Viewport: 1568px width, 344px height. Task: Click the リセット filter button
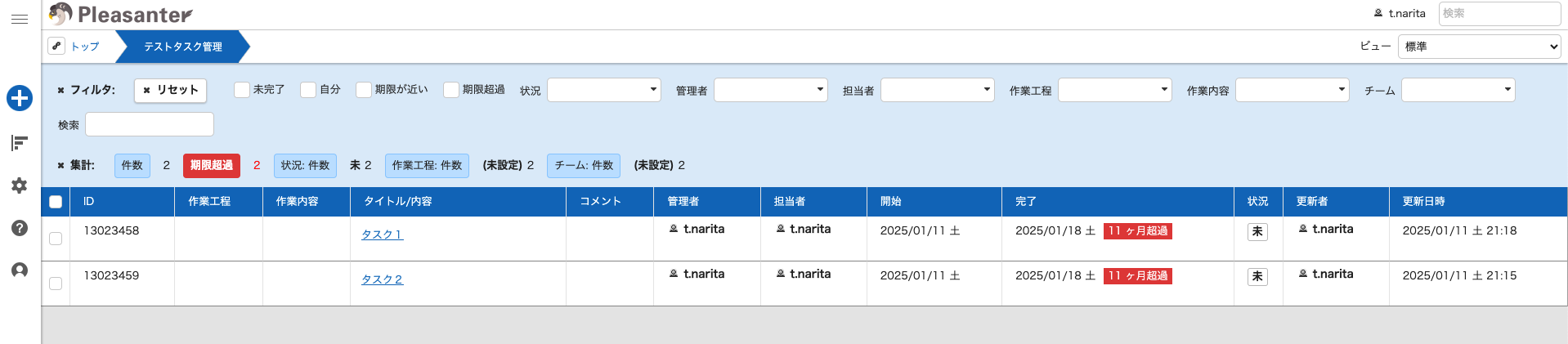point(170,90)
